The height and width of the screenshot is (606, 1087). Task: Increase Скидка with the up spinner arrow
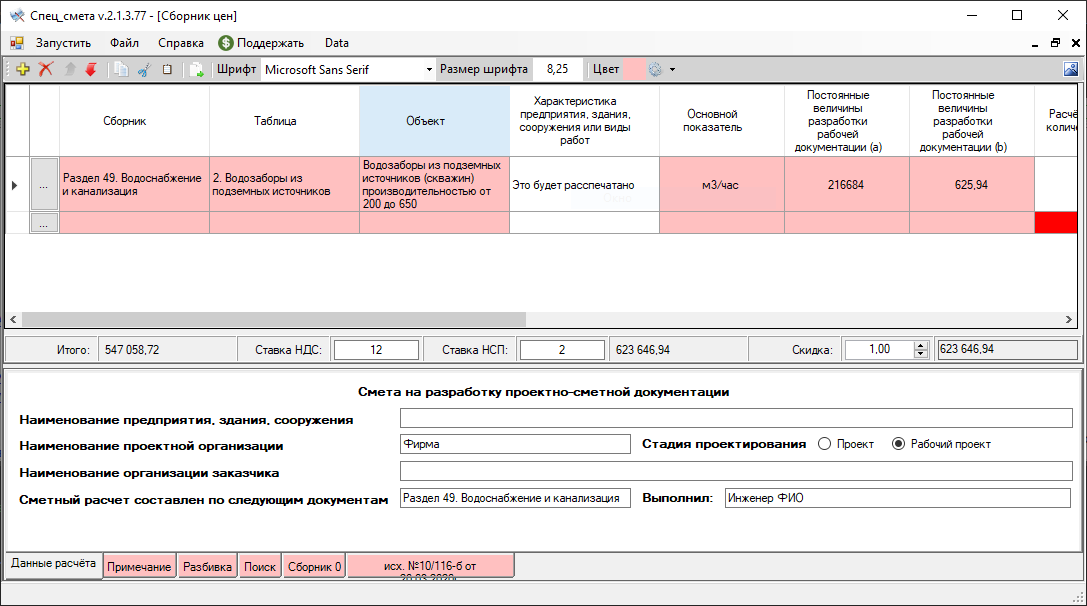point(921,345)
